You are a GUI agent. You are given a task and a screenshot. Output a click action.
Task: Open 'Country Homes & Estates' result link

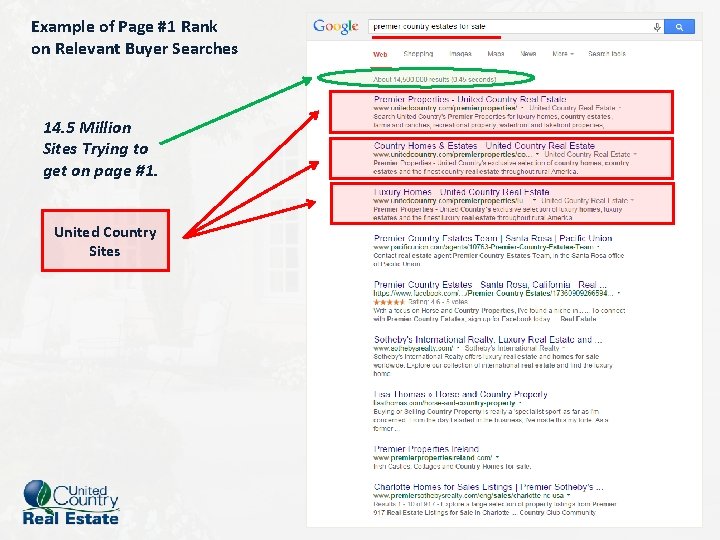tap(484, 146)
